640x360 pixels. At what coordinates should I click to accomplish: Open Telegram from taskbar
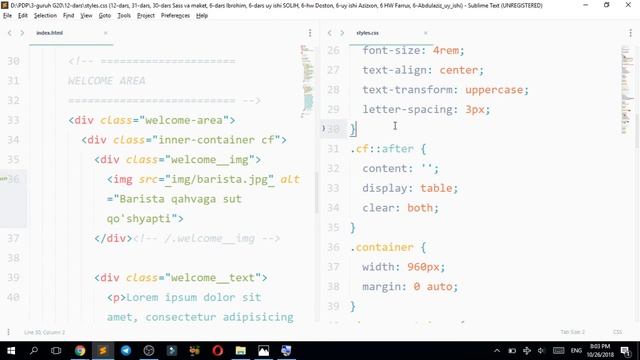126,351
